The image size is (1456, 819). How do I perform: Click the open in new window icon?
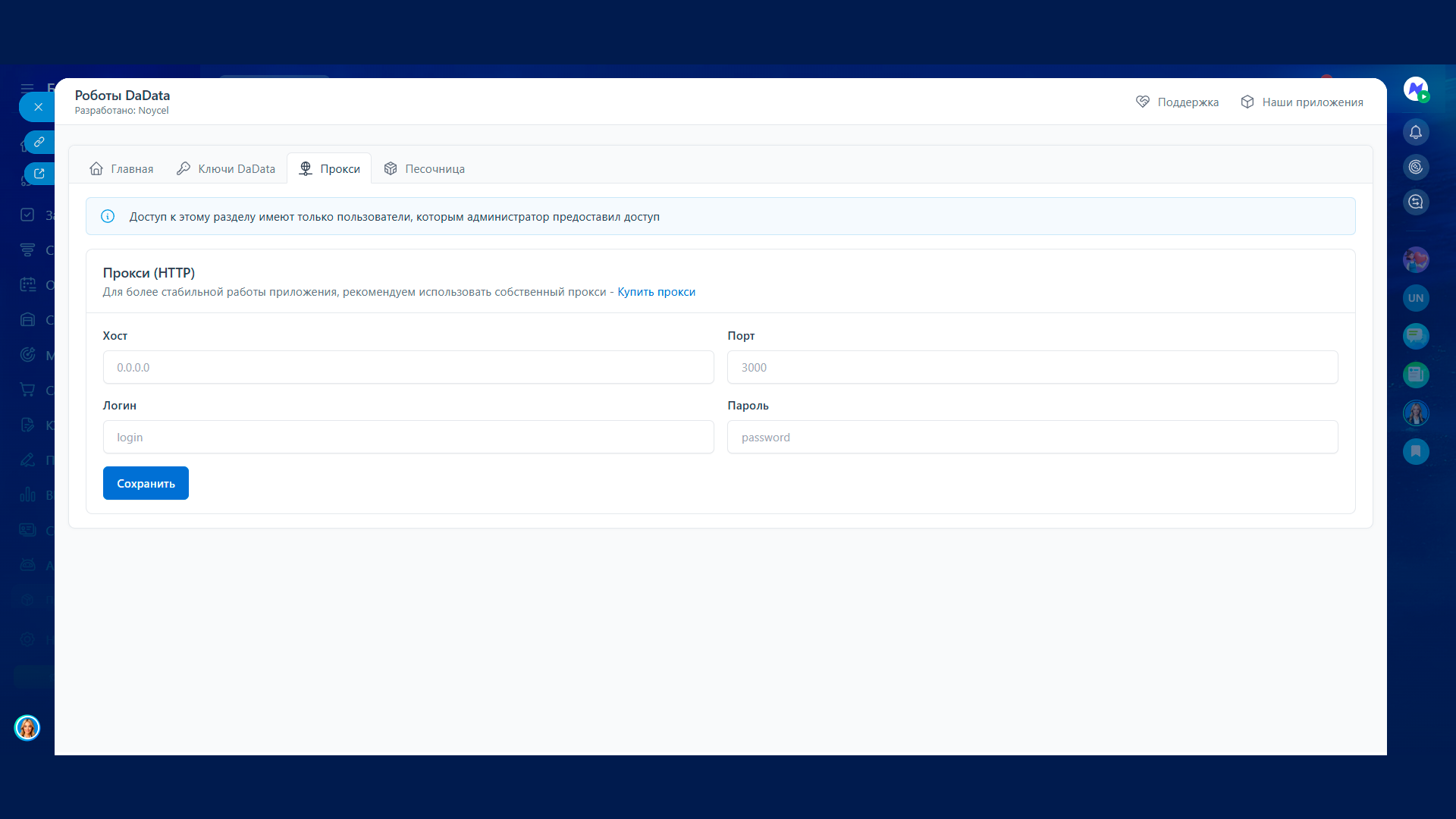point(39,174)
